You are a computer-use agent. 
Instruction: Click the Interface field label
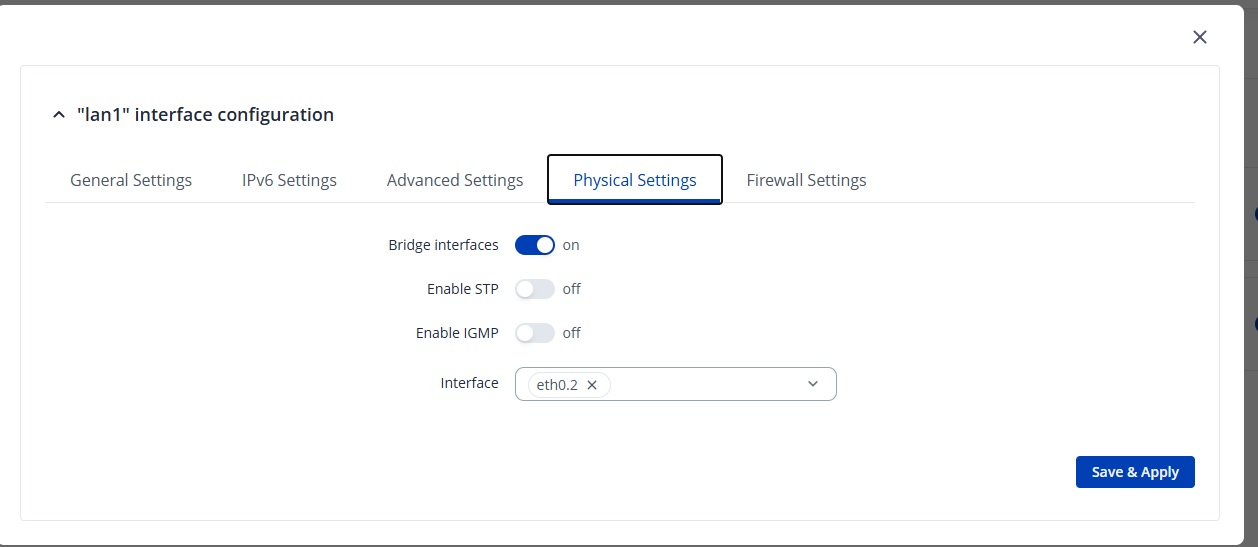pyautogui.click(x=469, y=383)
